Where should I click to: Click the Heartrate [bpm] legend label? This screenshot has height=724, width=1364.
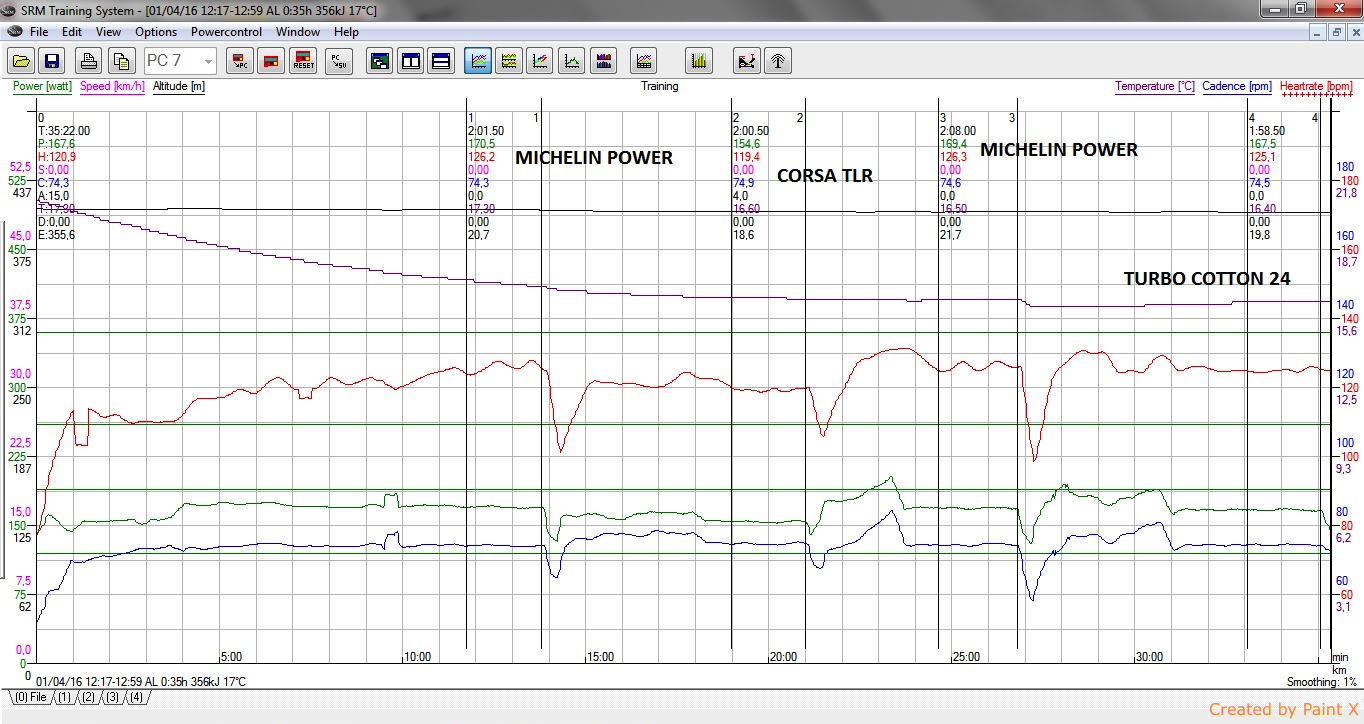coord(1316,86)
